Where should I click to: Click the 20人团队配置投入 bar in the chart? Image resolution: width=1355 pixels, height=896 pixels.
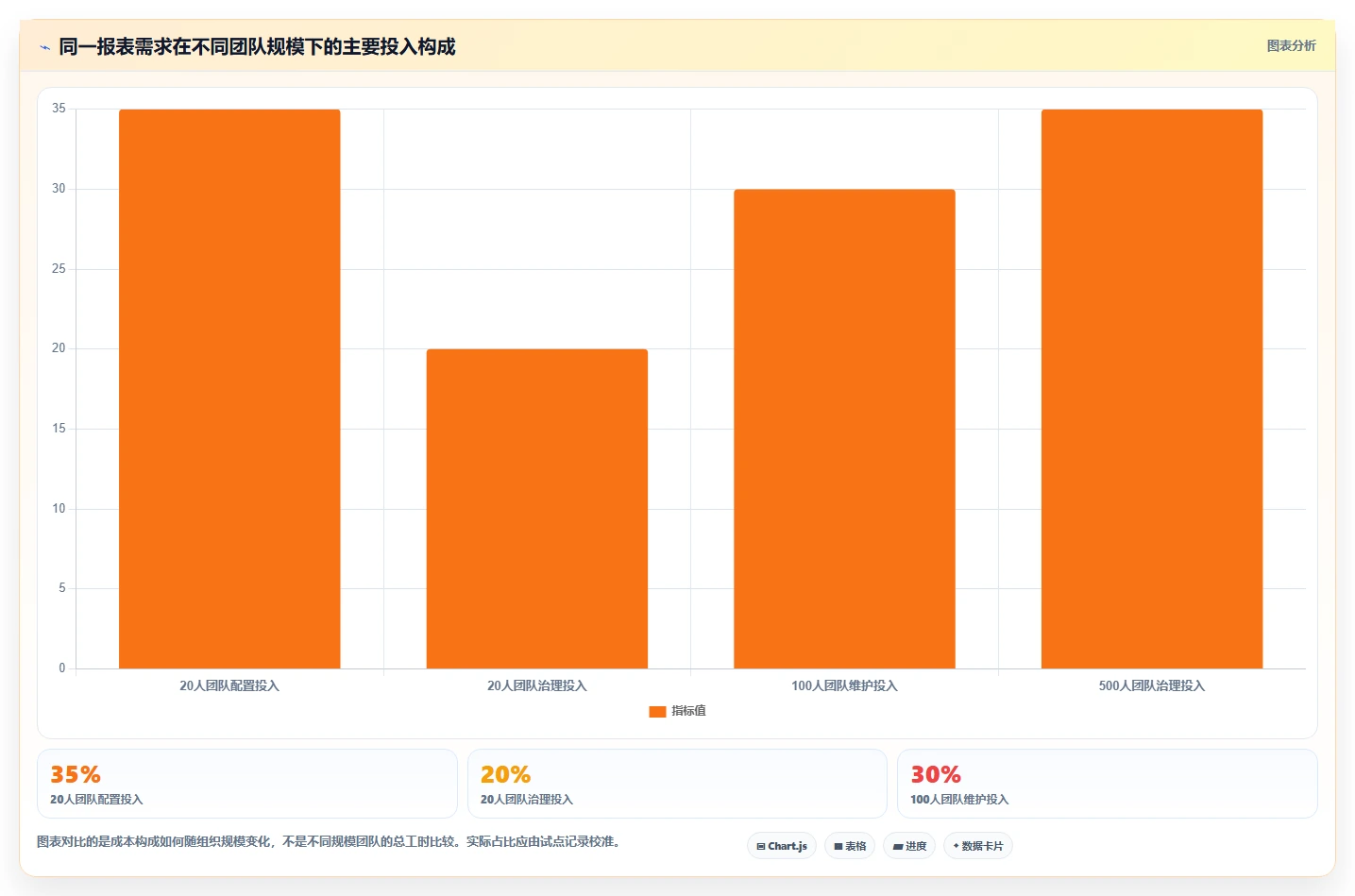pos(229,389)
